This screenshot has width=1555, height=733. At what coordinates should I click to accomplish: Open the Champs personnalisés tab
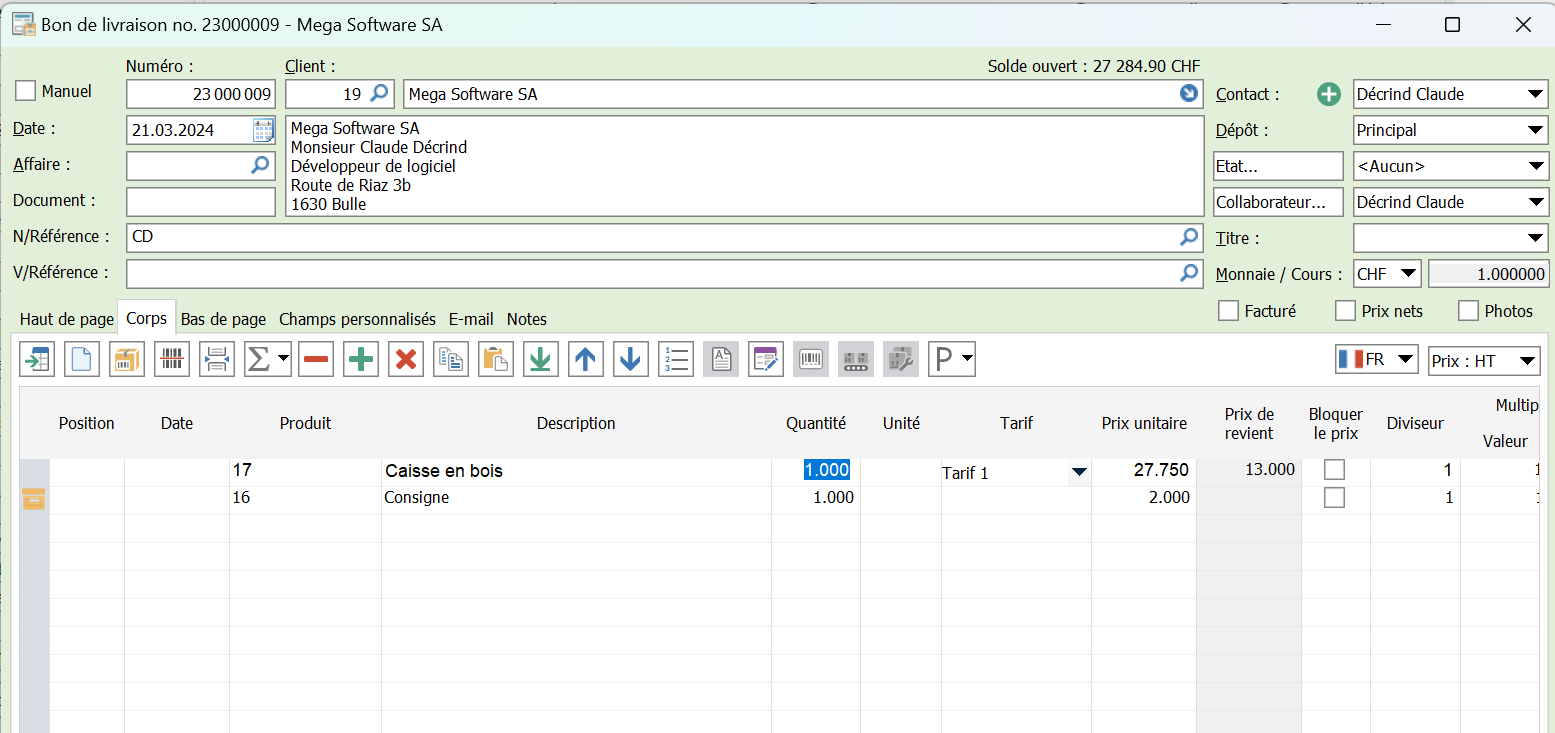pos(357,319)
